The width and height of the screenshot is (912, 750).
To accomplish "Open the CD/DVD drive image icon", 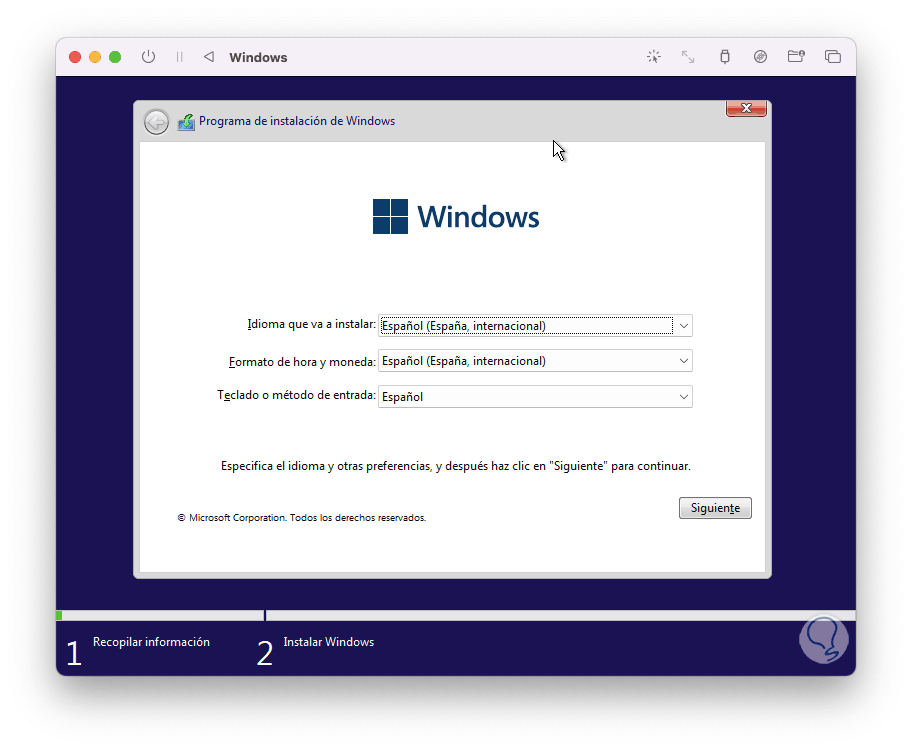I will click(760, 57).
